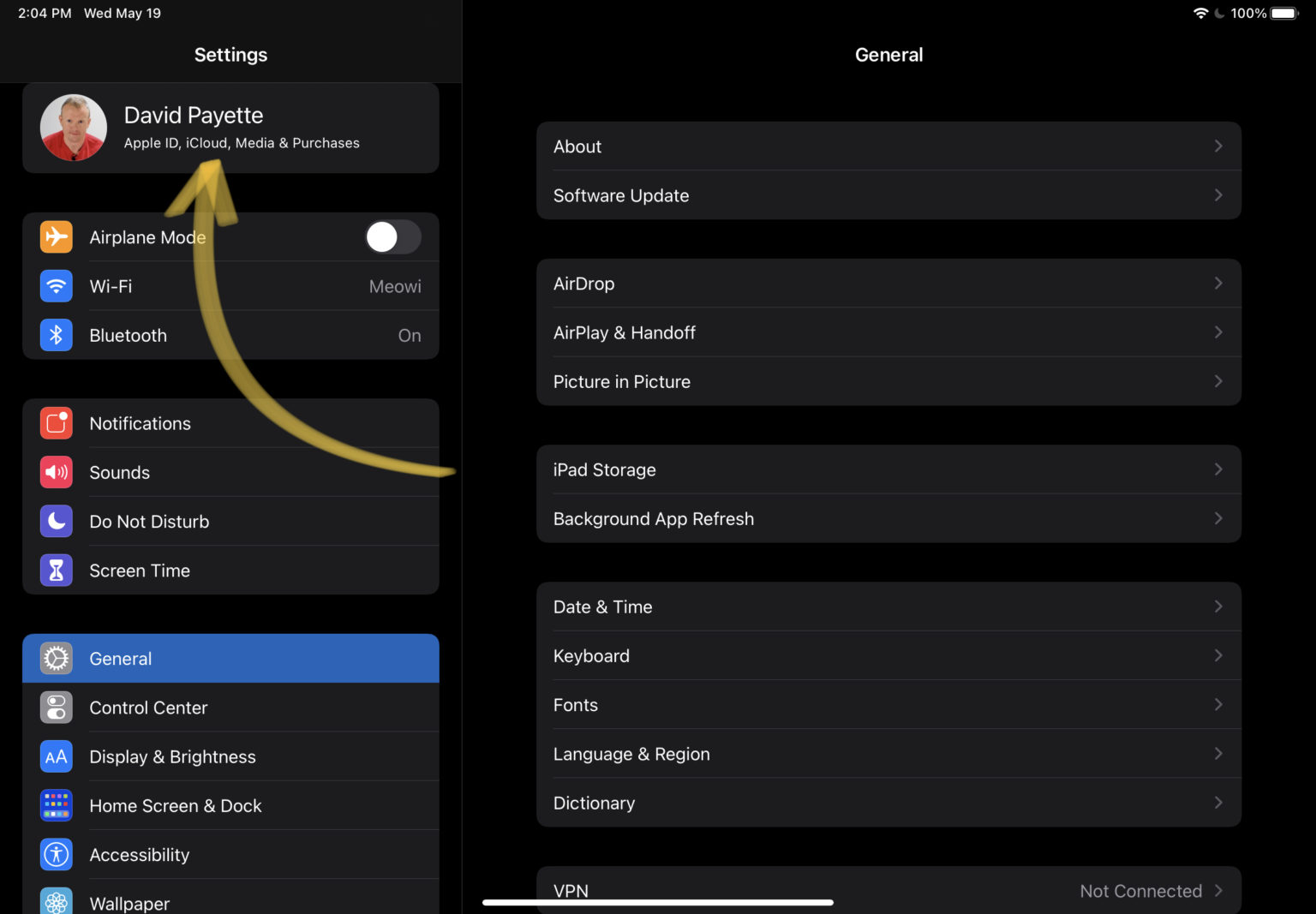Tap the Bluetooth icon in sidebar

pos(57,335)
